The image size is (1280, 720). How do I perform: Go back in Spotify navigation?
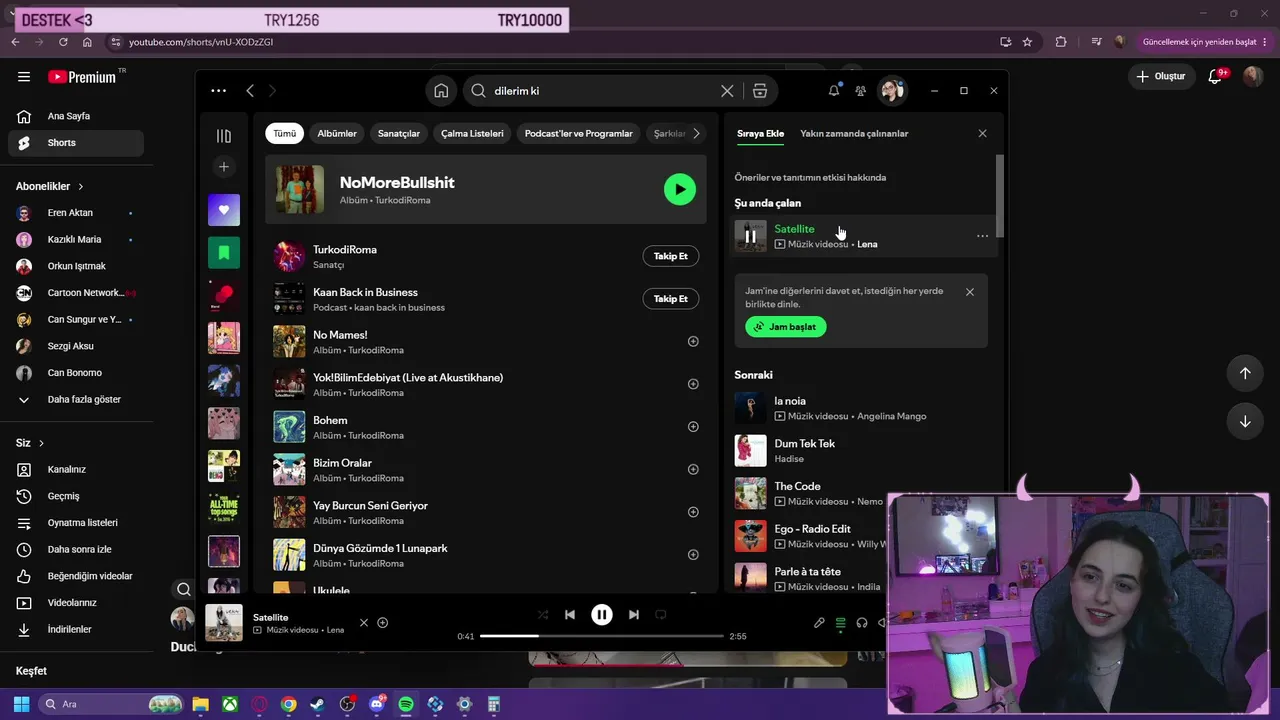pos(250,91)
